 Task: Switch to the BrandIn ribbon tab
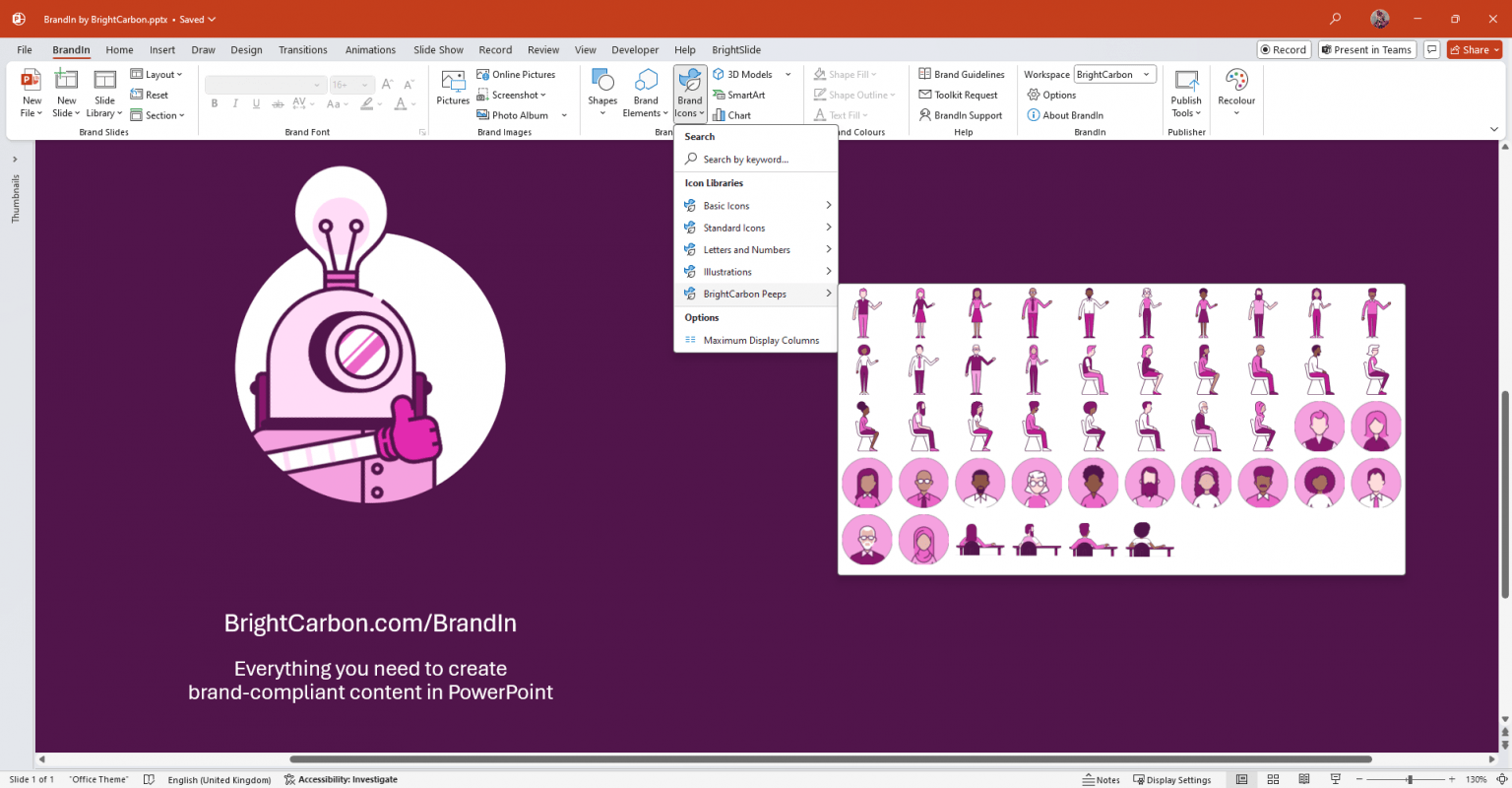[x=70, y=49]
